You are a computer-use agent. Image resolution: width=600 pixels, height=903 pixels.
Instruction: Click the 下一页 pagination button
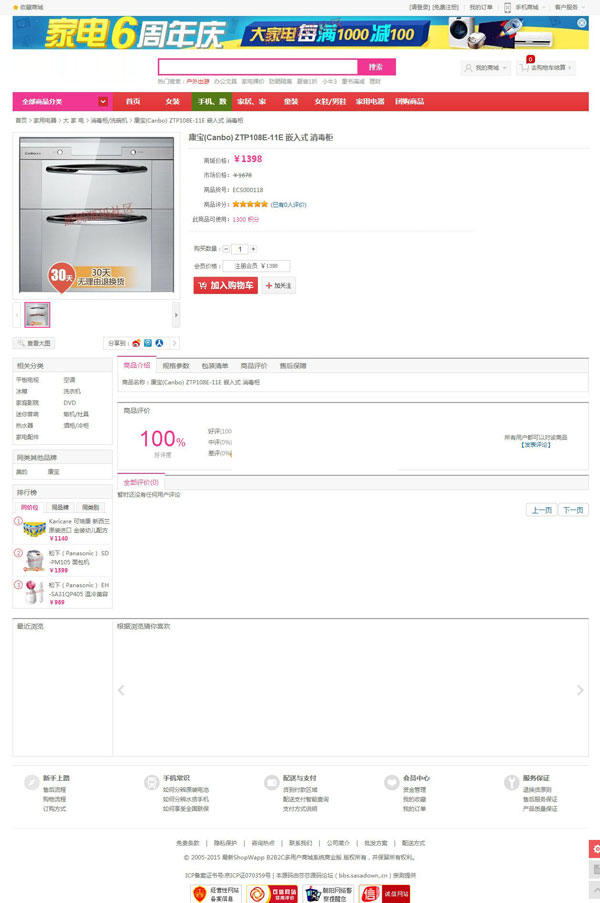(573, 510)
